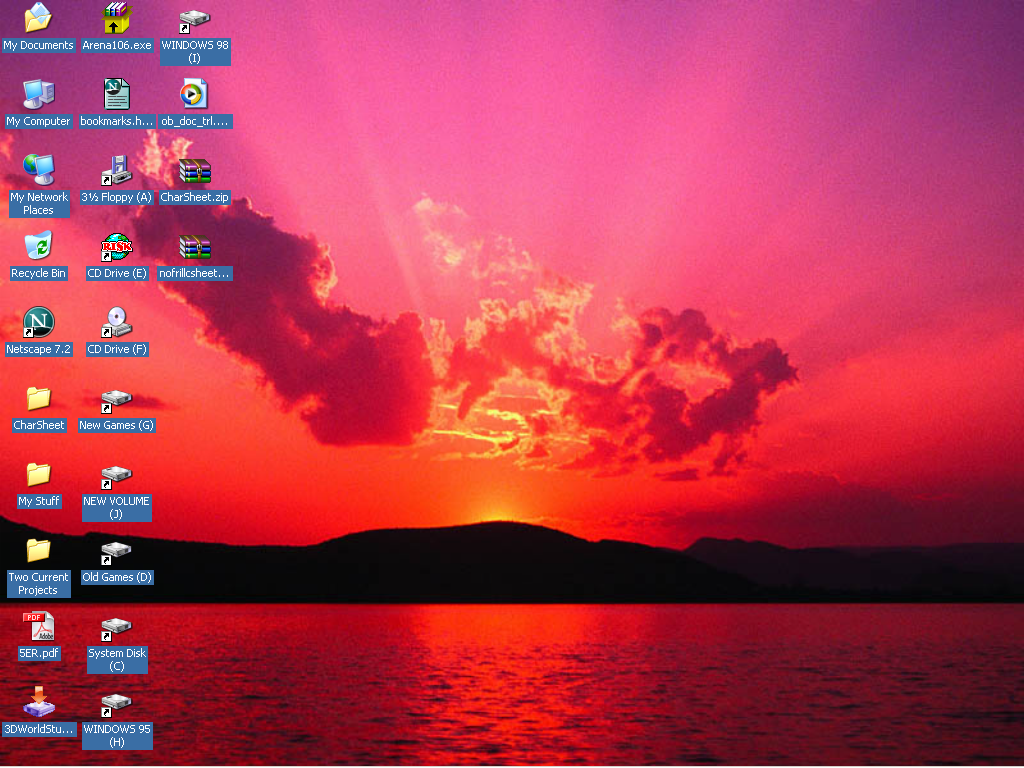Image resolution: width=1024 pixels, height=768 pixels.
Task: Select the bookmarks HTML file icon
Action: [x=117, y=95]
